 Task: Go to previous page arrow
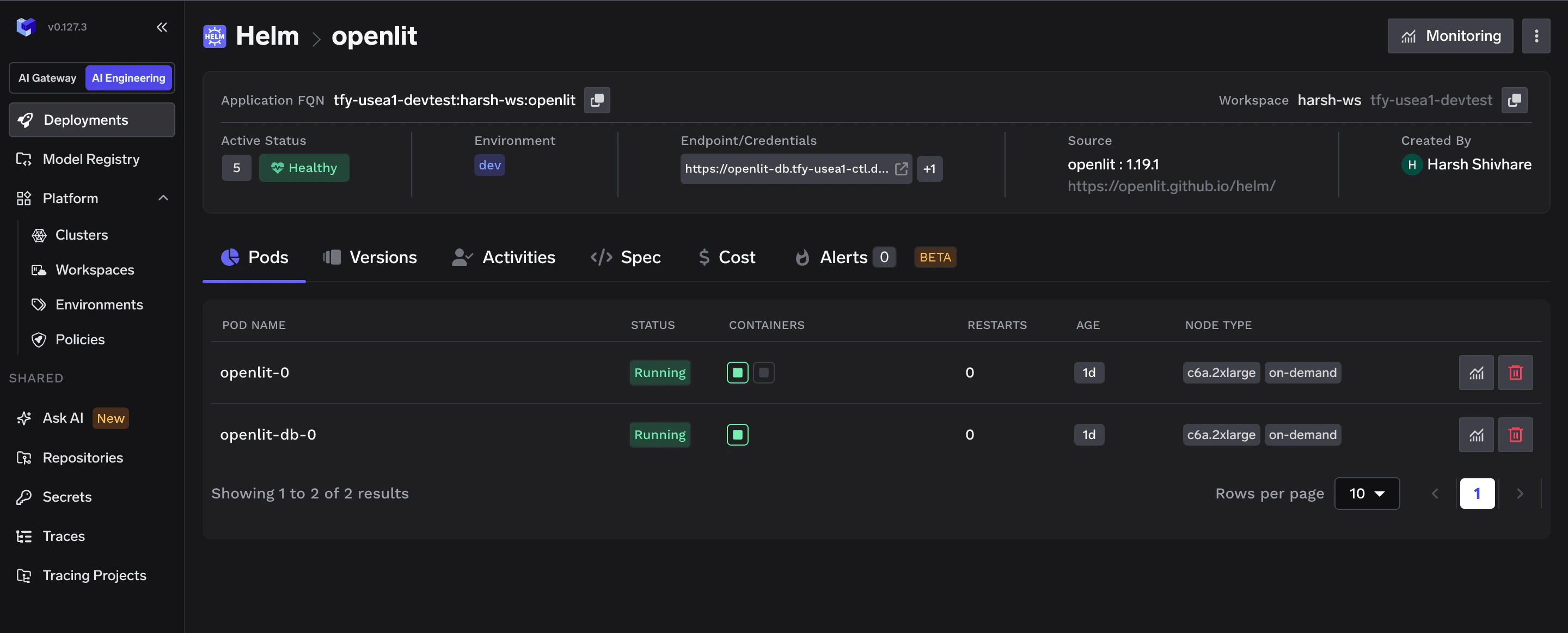(x=1435, y=494)
